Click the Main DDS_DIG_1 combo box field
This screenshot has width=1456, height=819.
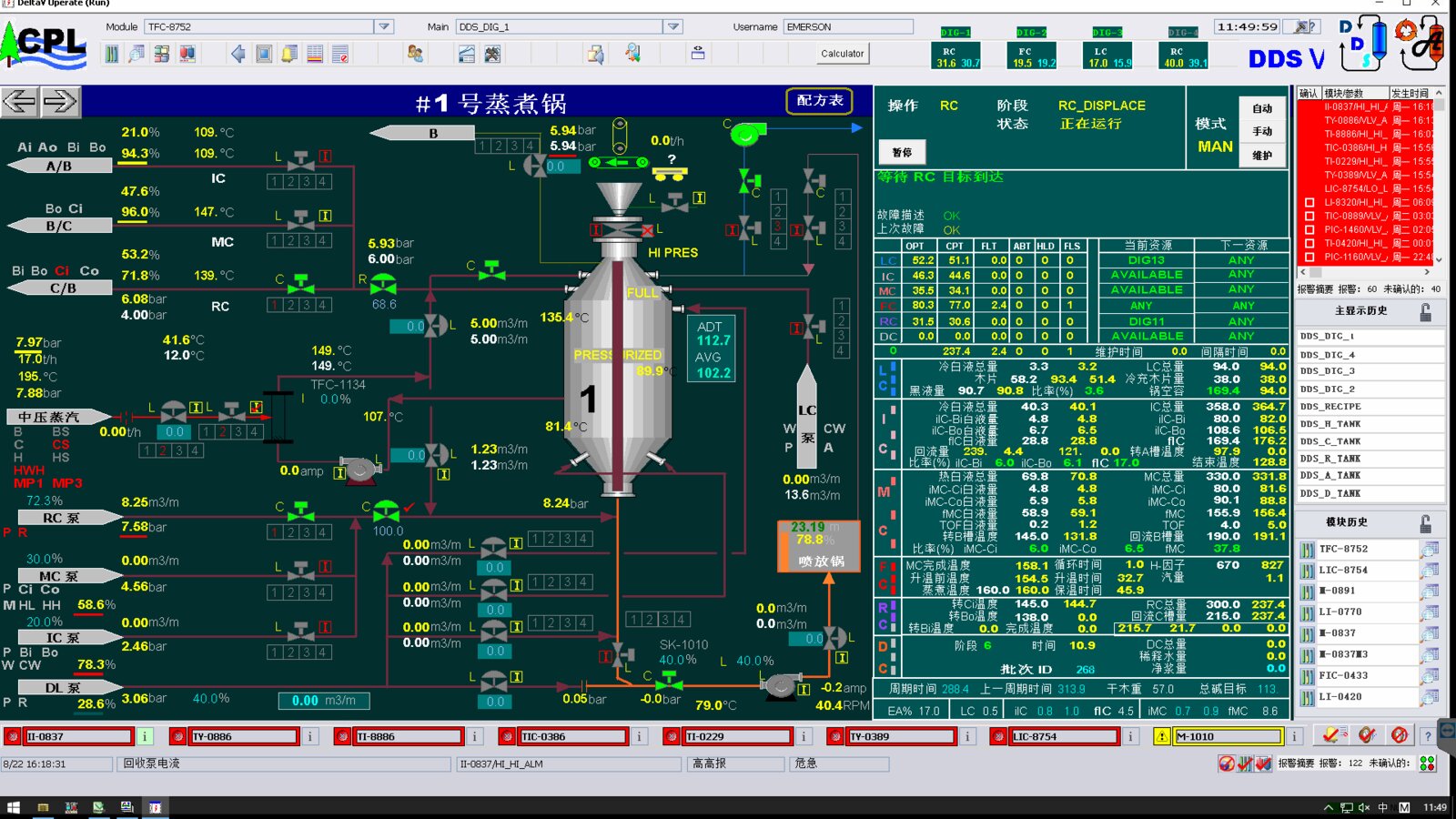[560, 27]
